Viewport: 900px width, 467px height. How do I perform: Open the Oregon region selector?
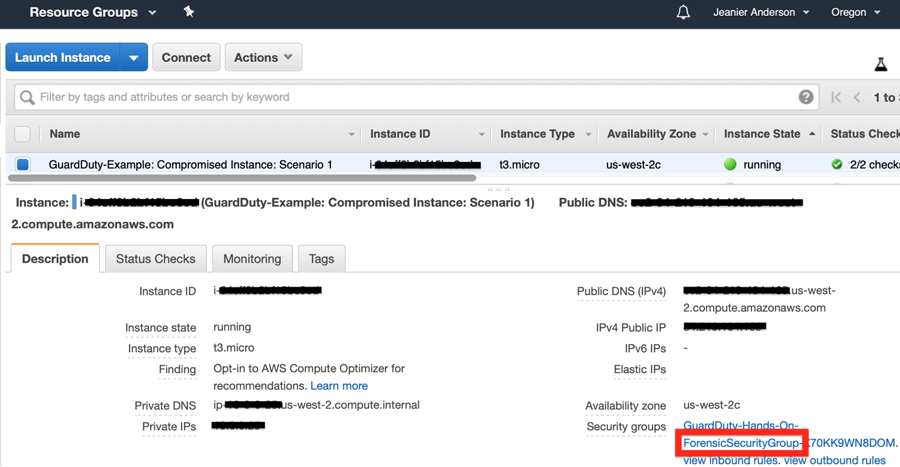click(855, 12)
